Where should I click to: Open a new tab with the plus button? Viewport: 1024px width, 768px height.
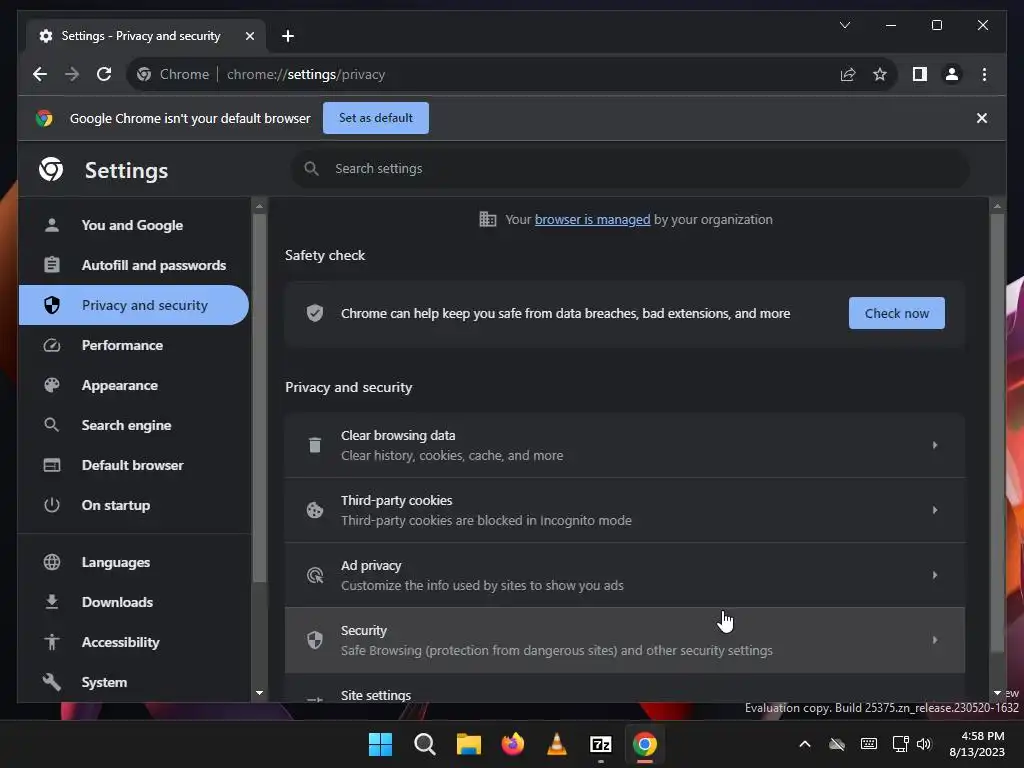click(x=287, y=36)
